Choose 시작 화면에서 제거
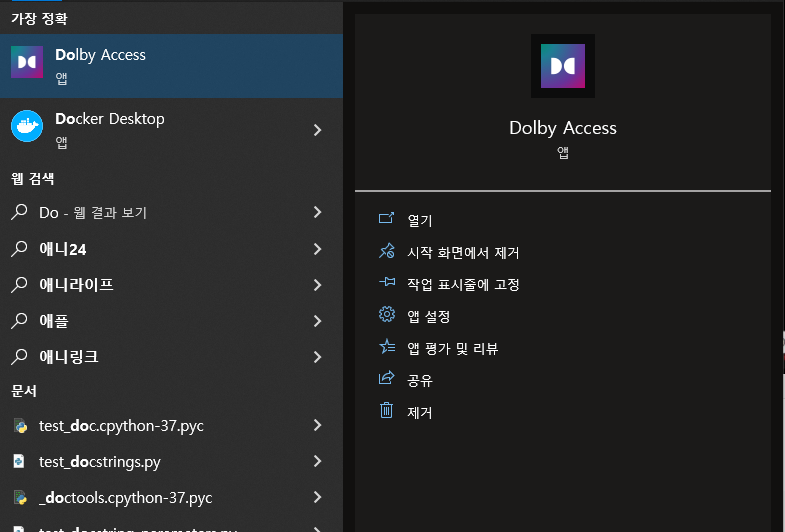785x532 pixels. pos(463,252)
